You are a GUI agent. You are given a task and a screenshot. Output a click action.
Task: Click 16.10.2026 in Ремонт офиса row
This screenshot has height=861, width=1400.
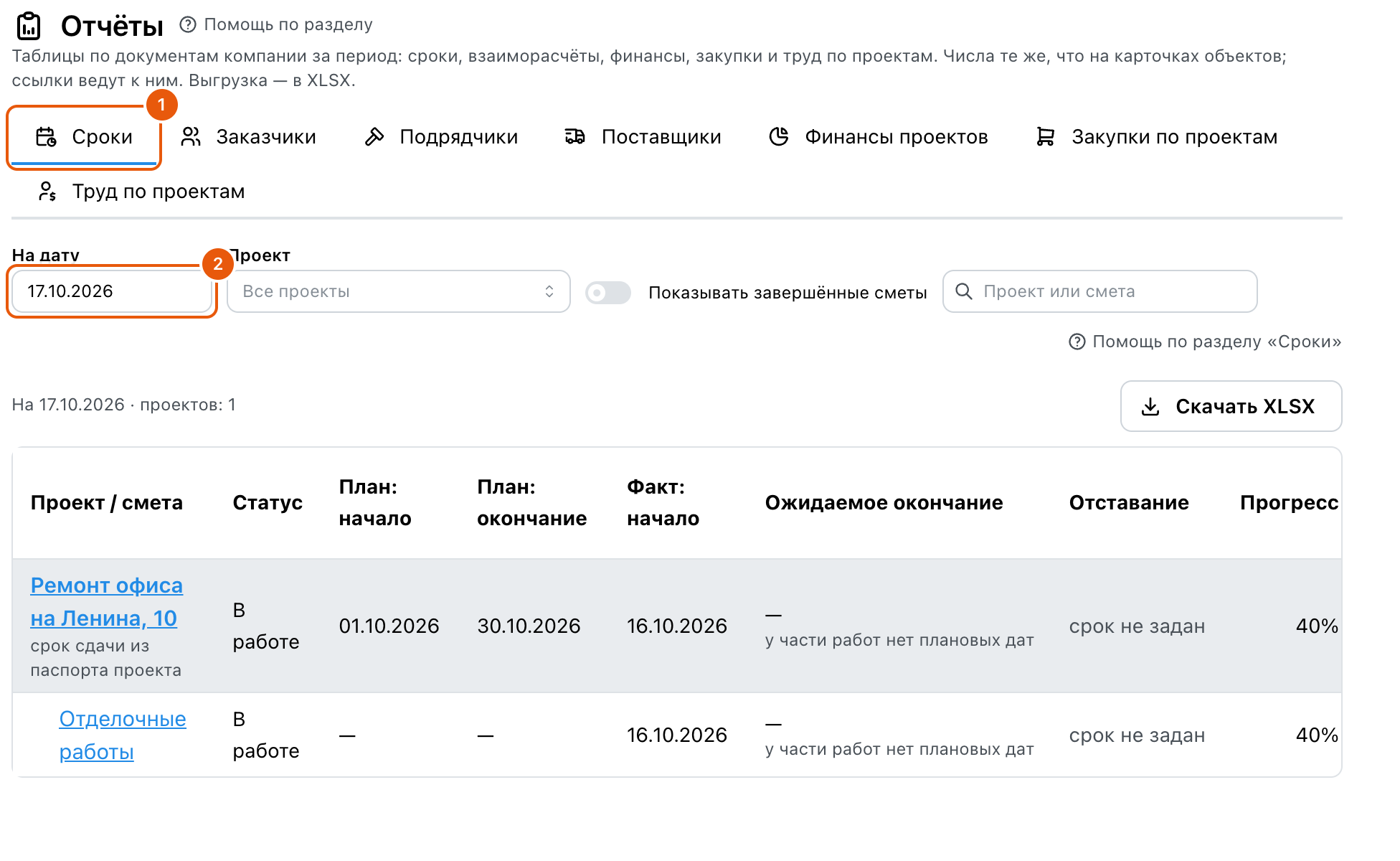677,626
